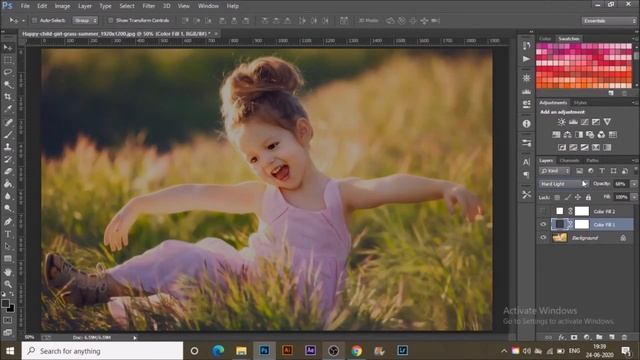The width and height of the screenshot is (640, 360).
Task: Switch to the Styles tab
Action: pos(580,102)
